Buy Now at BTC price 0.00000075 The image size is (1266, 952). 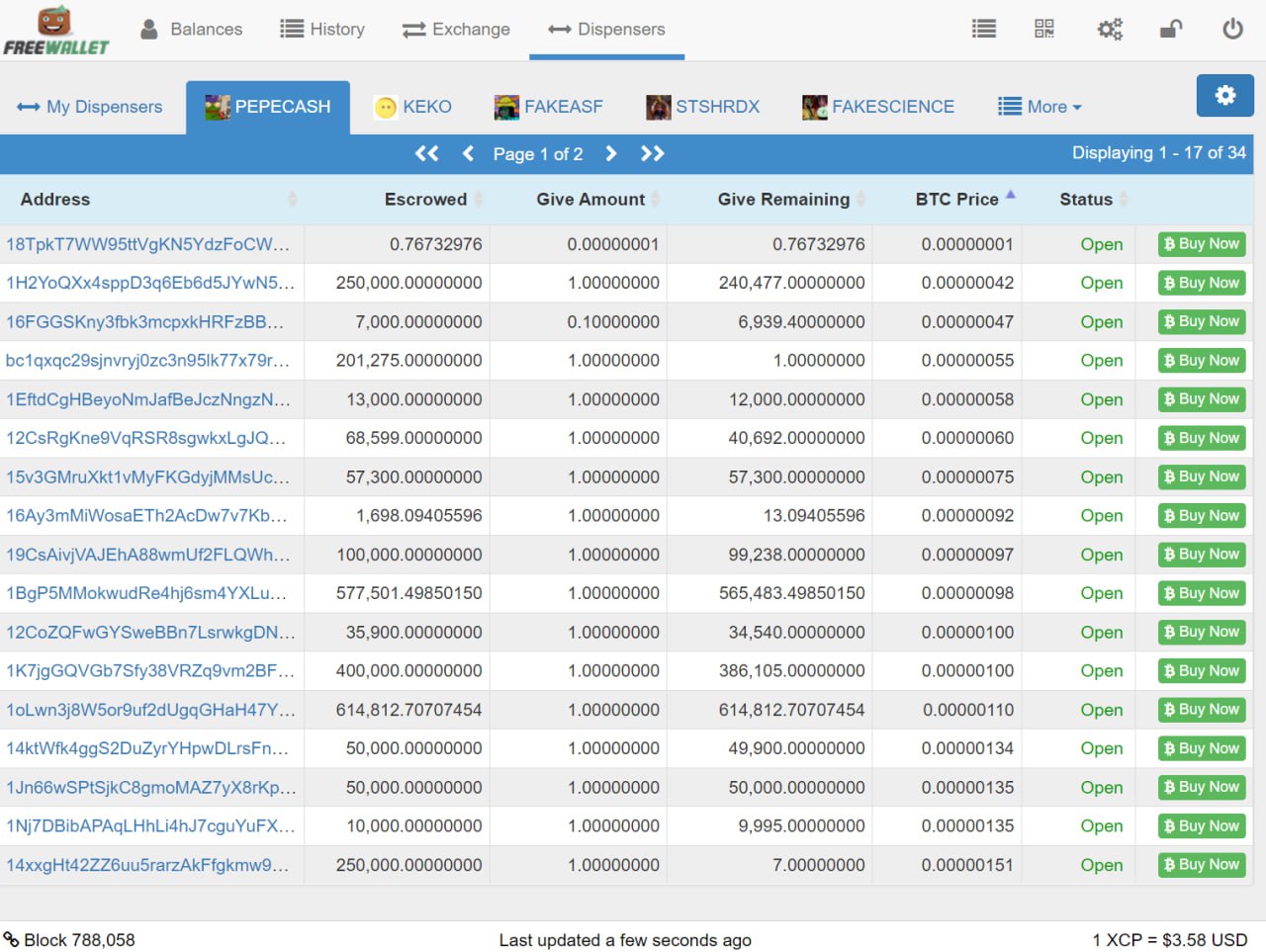coord(1202,476)
